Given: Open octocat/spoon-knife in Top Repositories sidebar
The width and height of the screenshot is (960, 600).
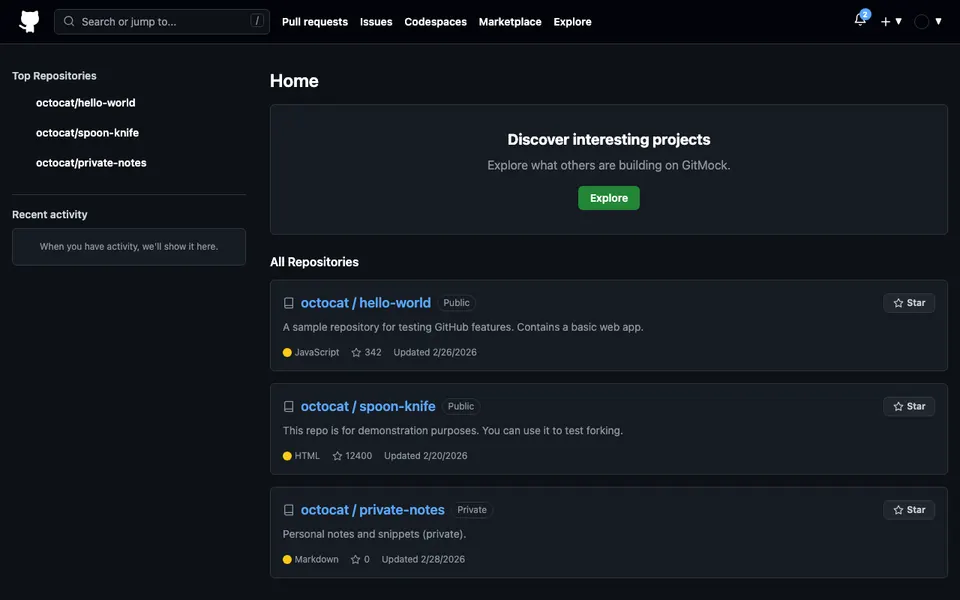Looking at the screenshot, I should pyautogui.click(x=88, y=133).
